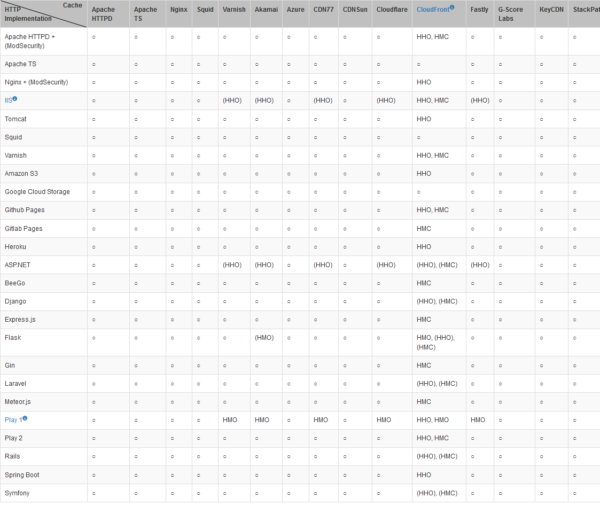Click the ASP.NET row's Fastly (HHO) cell
The height and width of the screenshot is (513, 600).
tap(480, 265)
